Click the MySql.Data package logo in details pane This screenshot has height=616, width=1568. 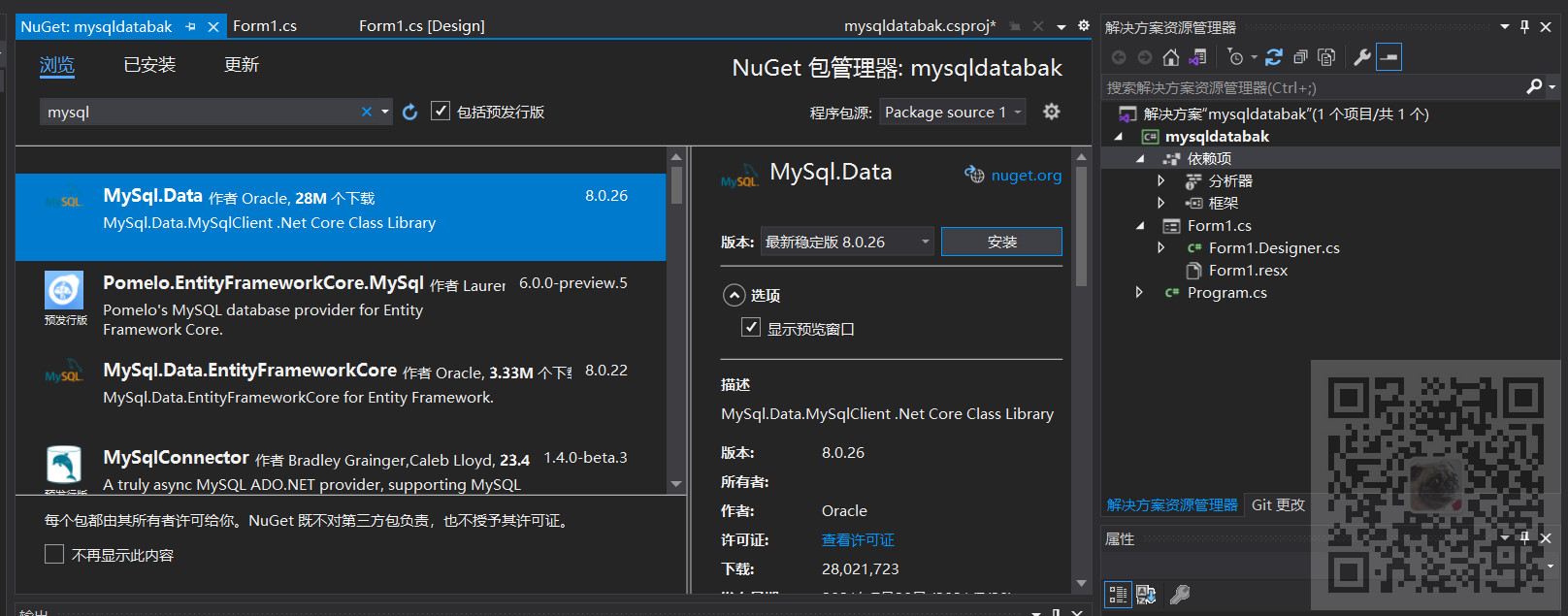pyautogui.click(x=739, y=178)
